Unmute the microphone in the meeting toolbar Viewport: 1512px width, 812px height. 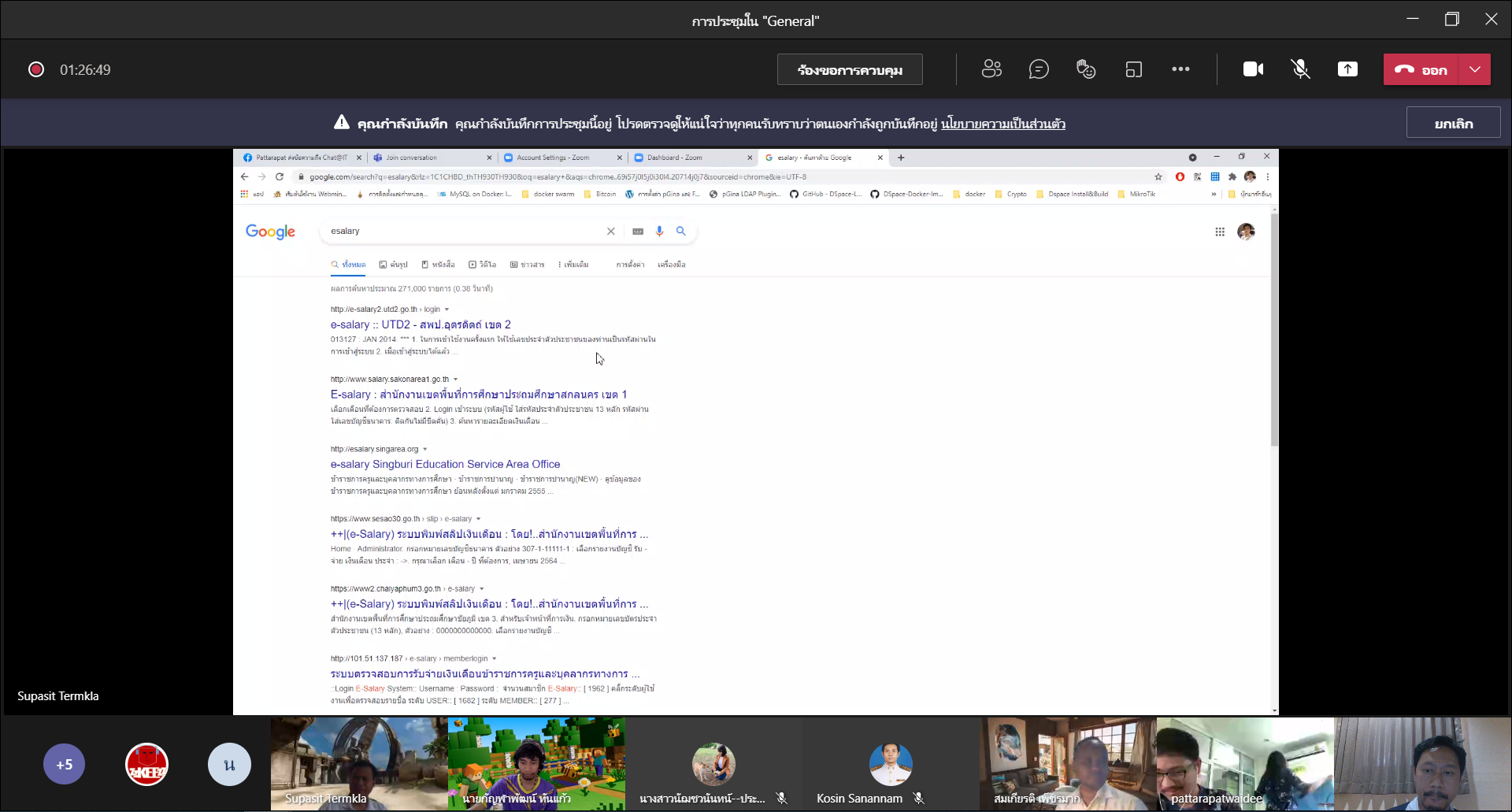[x=1300, y=69]
